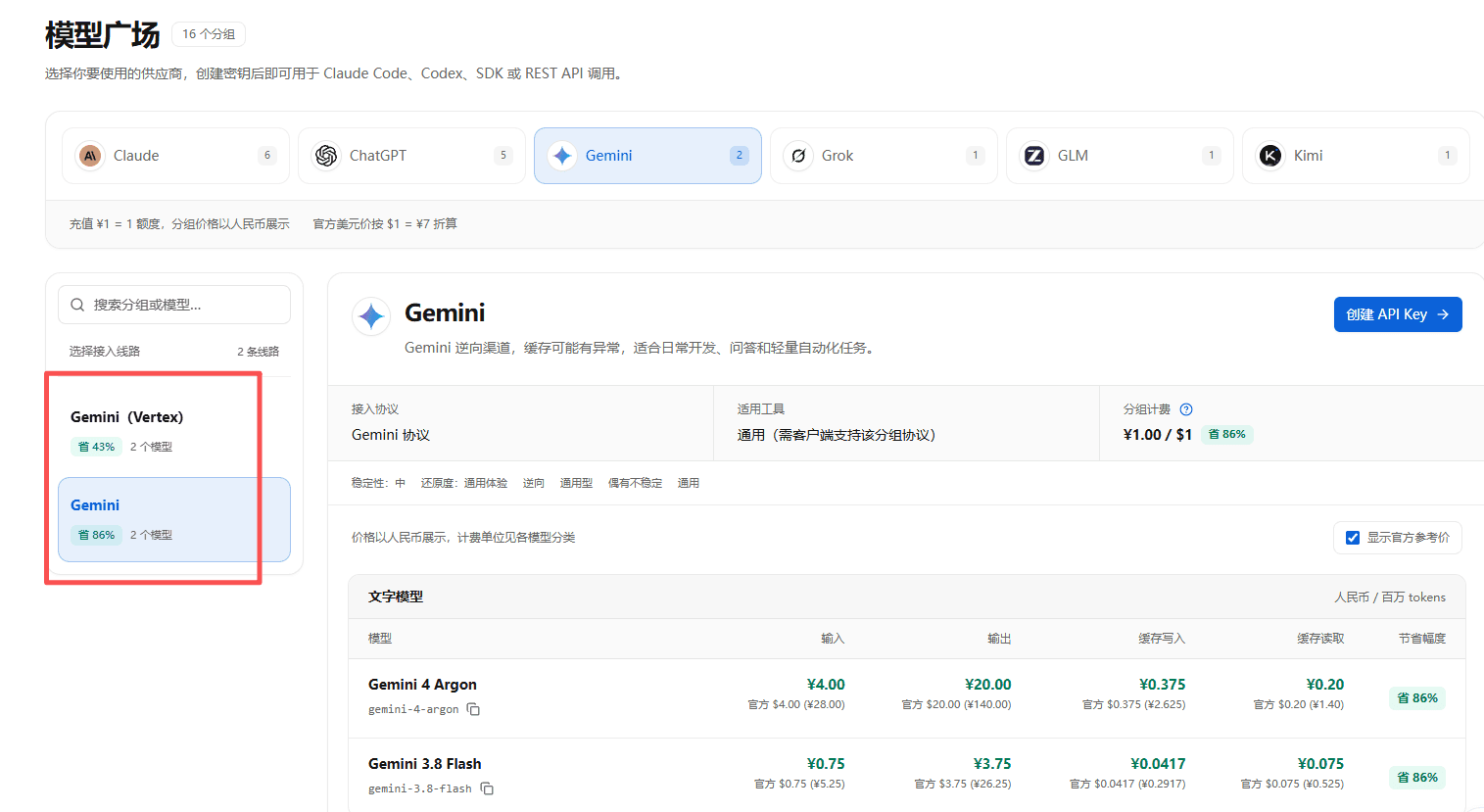Click the ¥0.20 cache read price
This screenshot has width=1484, height=812.
pyautogui.click(x=1325, y=685)
